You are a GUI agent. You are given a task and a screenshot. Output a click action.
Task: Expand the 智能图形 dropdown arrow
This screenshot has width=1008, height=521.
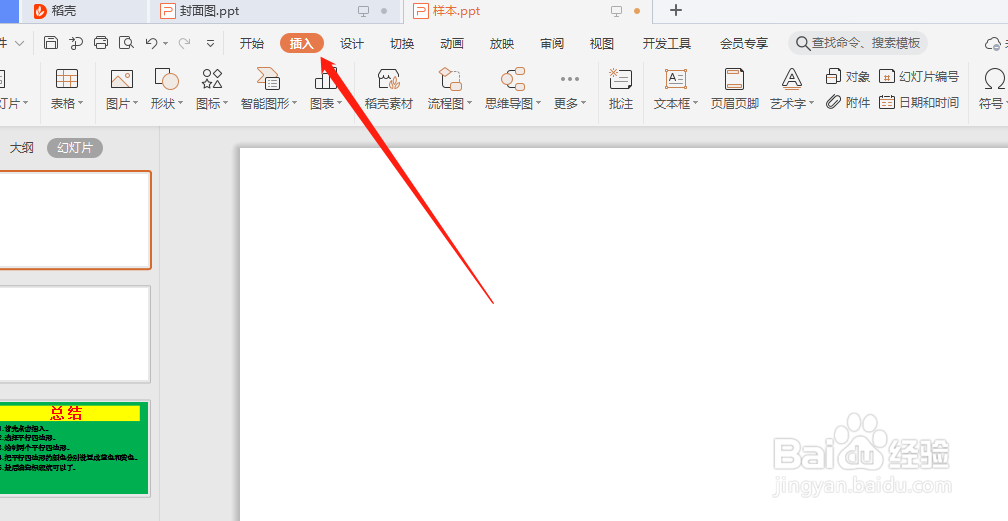pyautogui.click(x=294, y=104)
